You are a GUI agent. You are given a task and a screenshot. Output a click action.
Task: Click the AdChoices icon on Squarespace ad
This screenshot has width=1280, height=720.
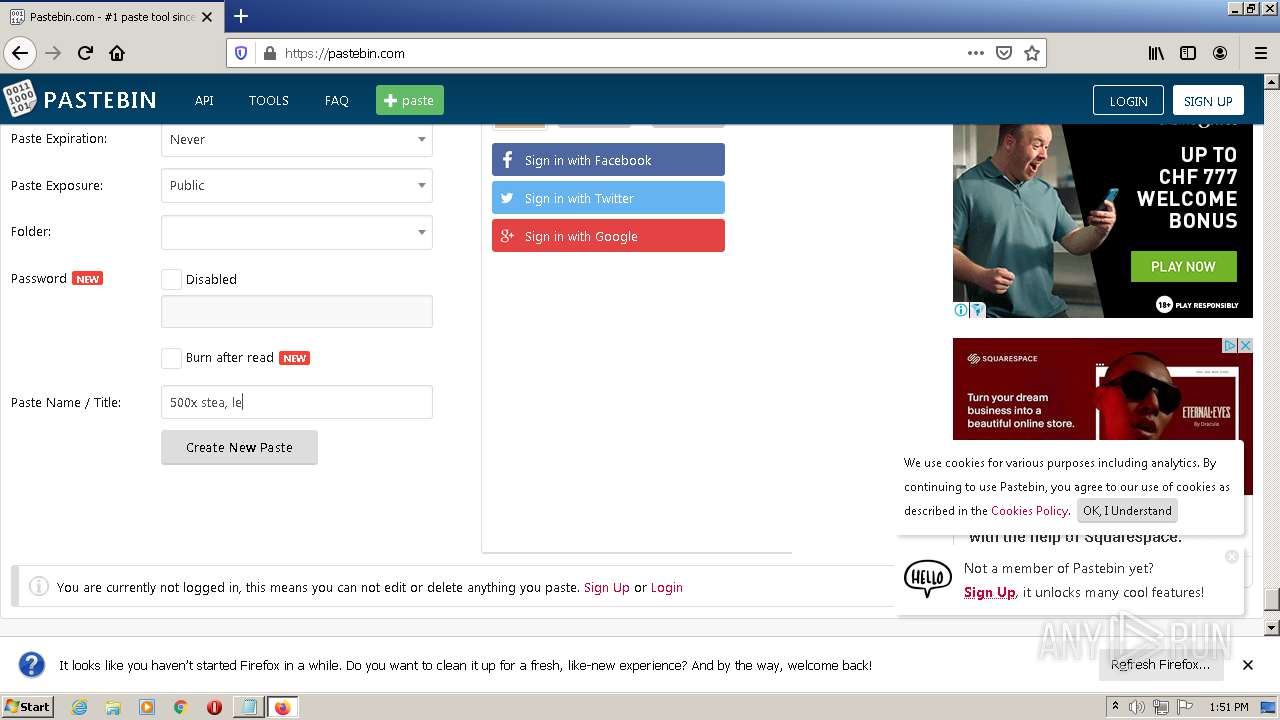pyautogui.click(x=1231, y=345)
